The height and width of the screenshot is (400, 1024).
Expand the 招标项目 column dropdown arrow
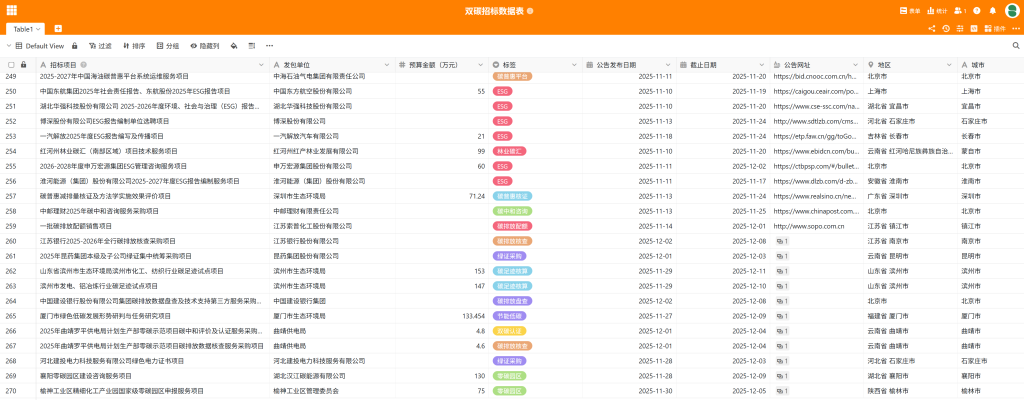(x=263, y=64)
